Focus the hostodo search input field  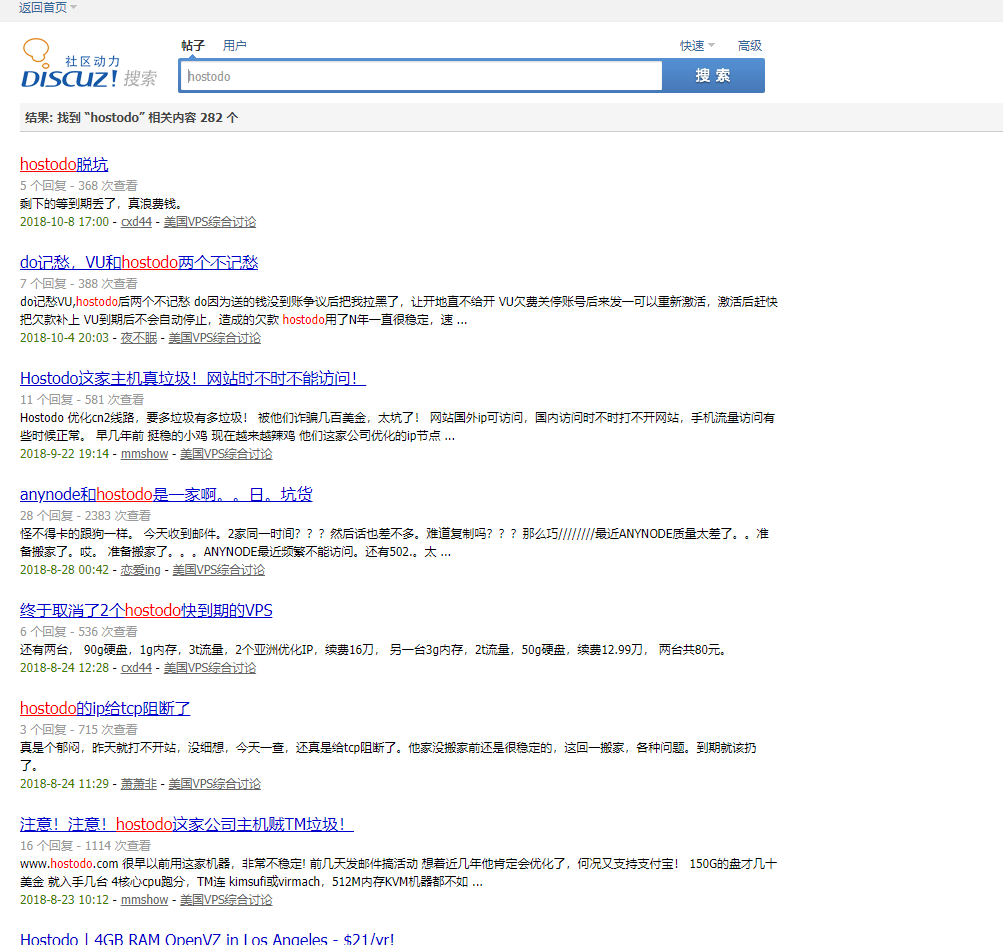421,76
